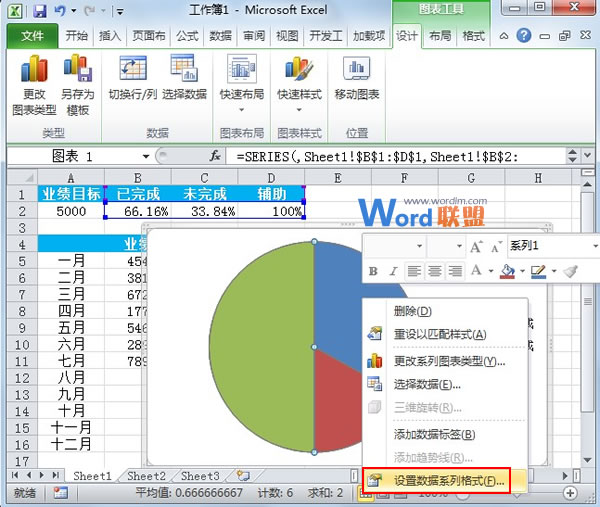Screen dimensions: 600x507
Task: Click Grow Font icon in mini toolbar
Action: (x=476, y=246)
